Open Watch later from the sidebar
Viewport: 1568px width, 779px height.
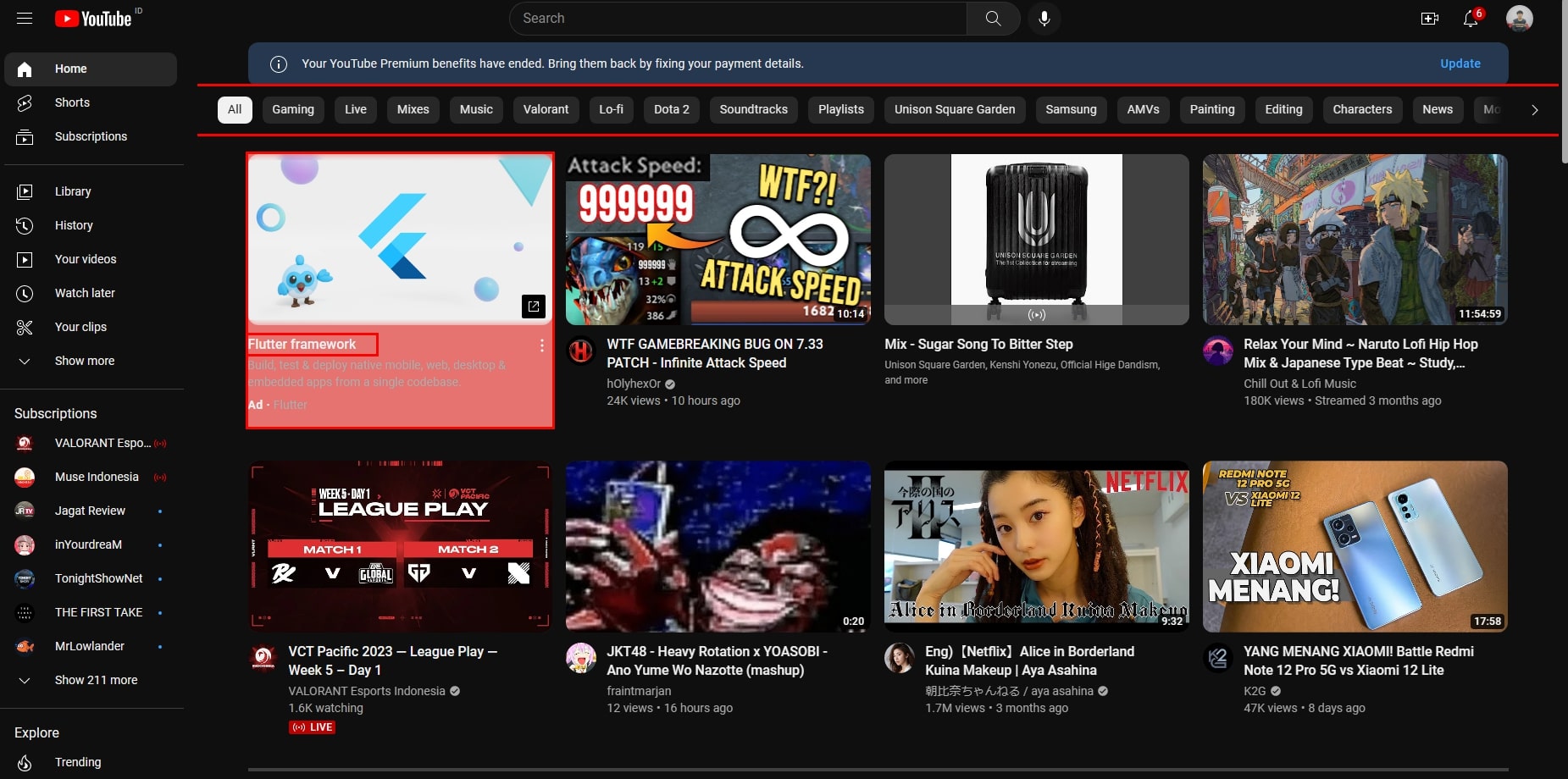[x=25, y=293]
